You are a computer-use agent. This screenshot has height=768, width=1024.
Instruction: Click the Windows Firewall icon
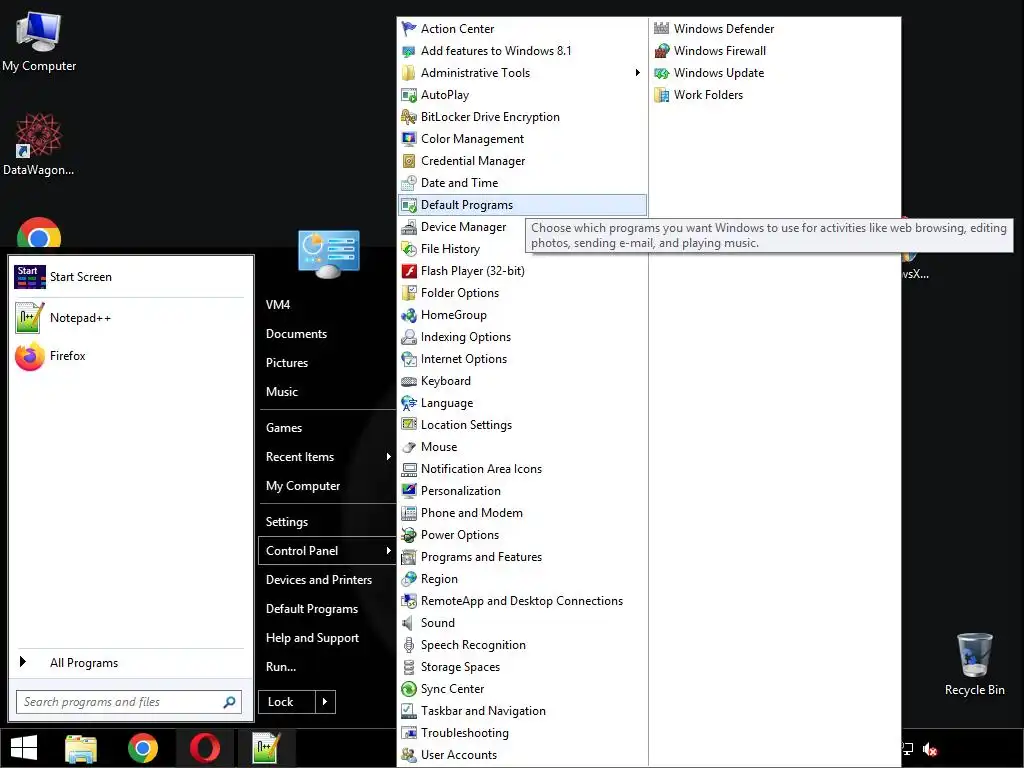pos(662,51)
